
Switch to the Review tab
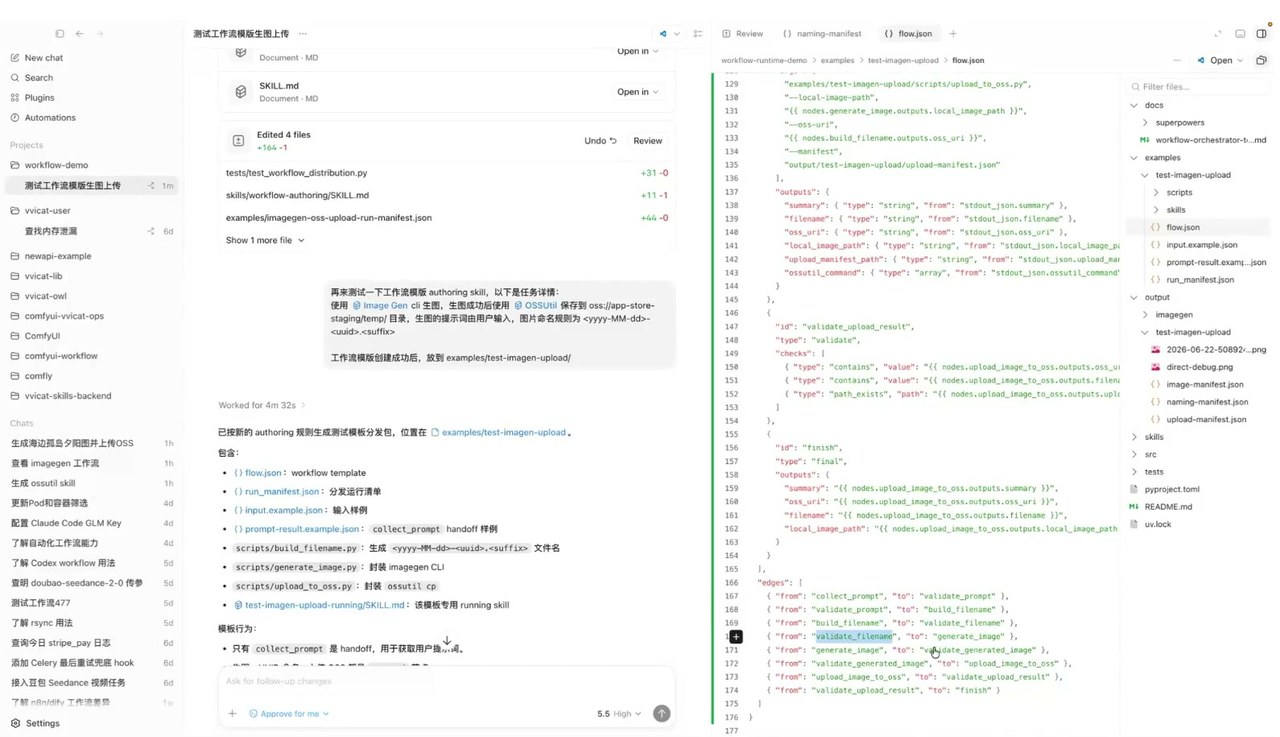pos(743,34)
